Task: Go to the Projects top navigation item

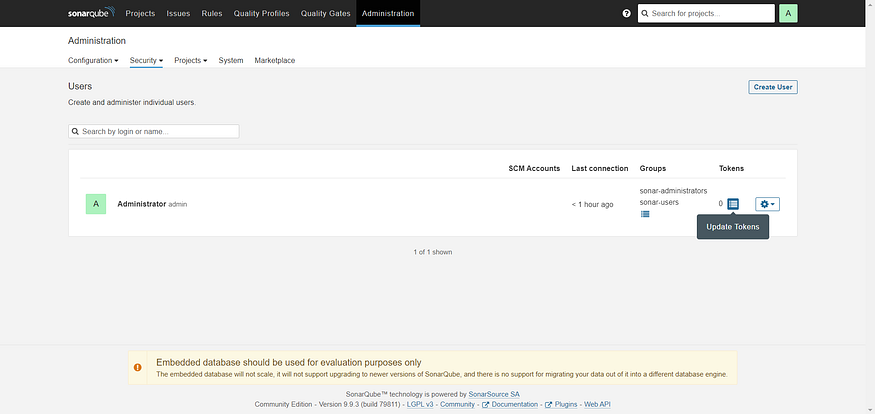Action: pos(140,13)
